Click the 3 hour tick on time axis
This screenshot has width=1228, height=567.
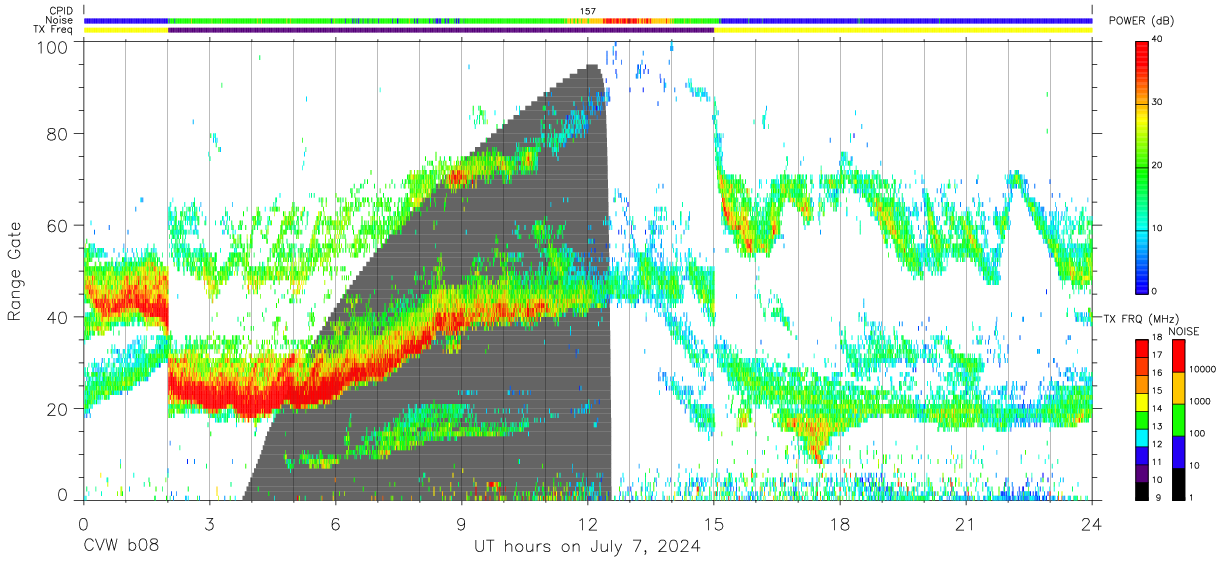coord(209,525)
